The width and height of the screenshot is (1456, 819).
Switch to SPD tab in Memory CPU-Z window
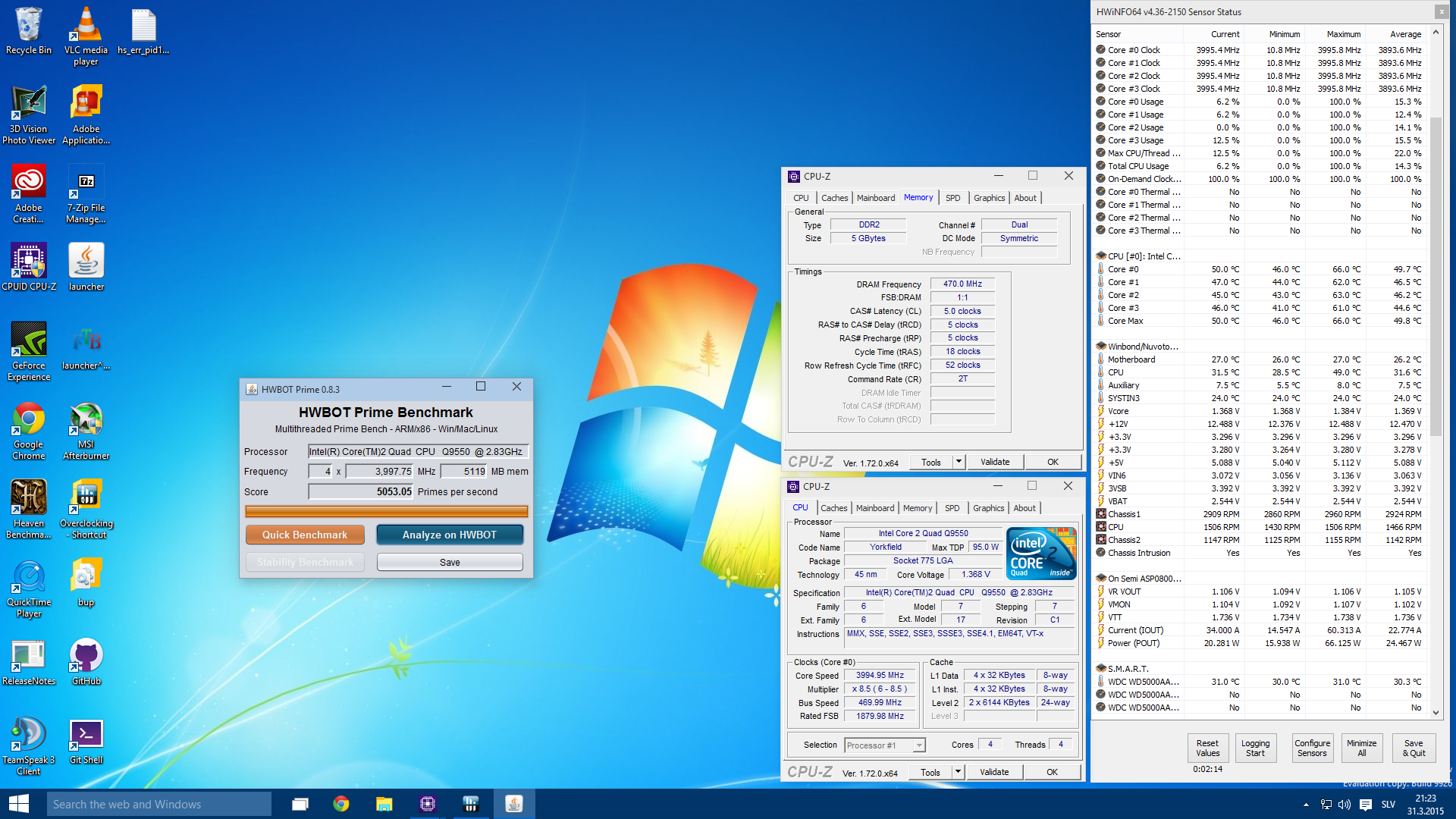(952, 198)
